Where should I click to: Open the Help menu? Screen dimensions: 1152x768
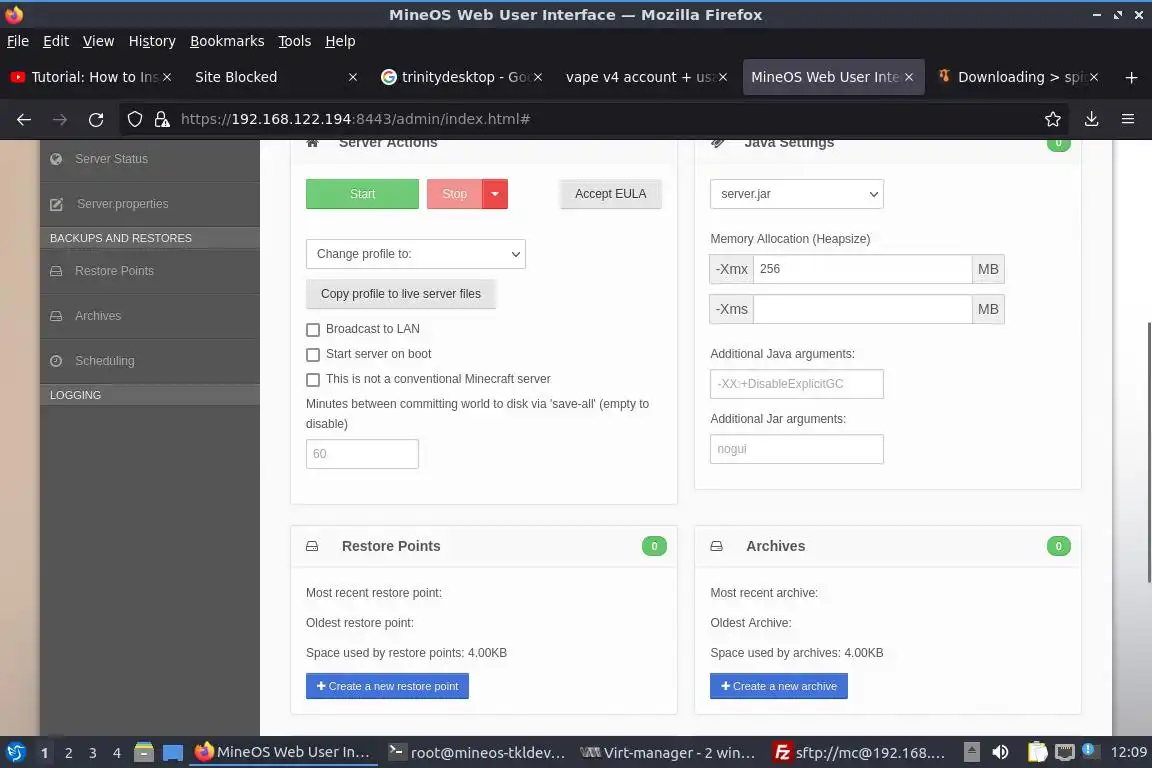(x=340, y=41)
